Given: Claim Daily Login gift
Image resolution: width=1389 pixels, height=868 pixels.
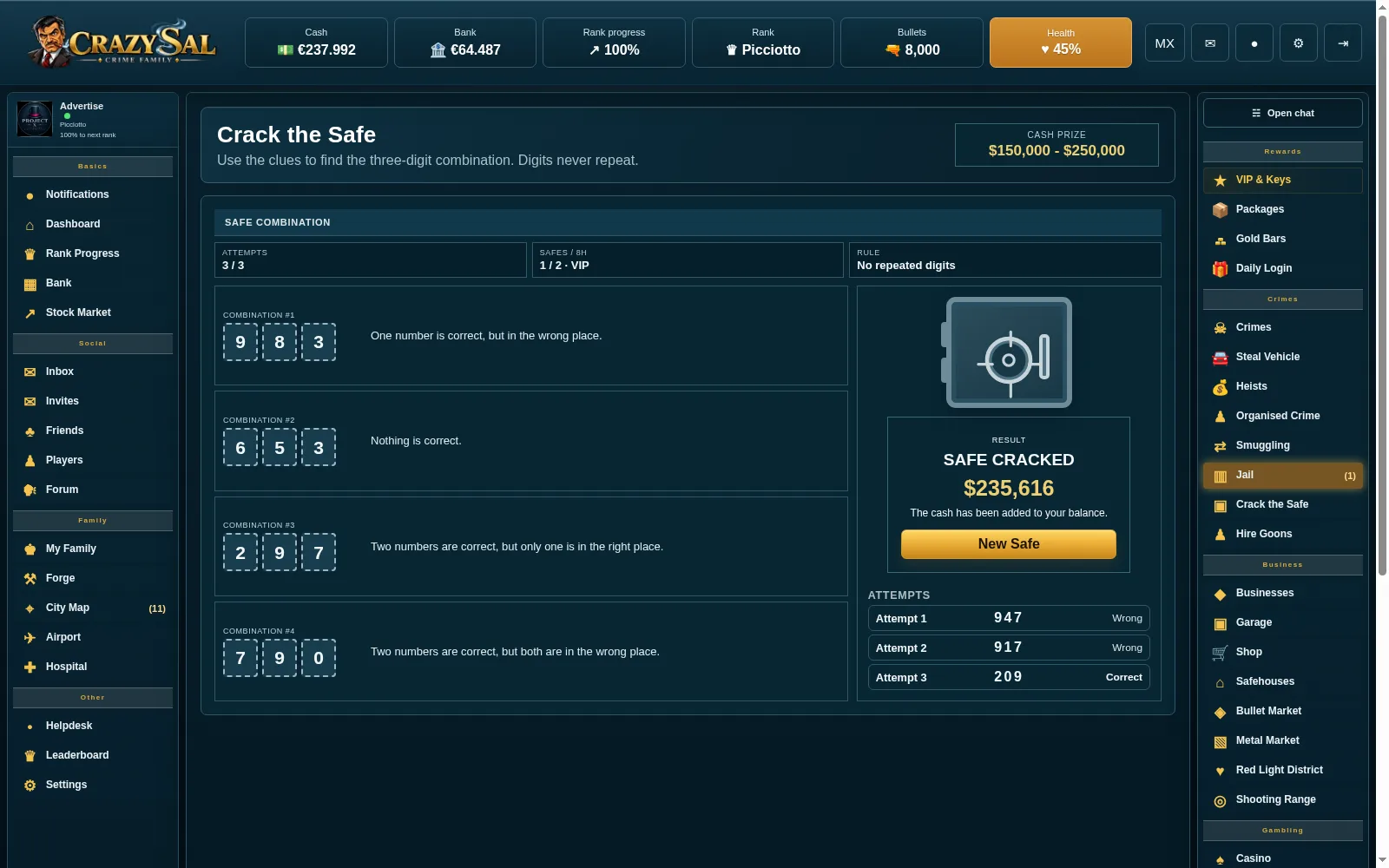Looking at the screenshot, I should [x=1282, y=268].
